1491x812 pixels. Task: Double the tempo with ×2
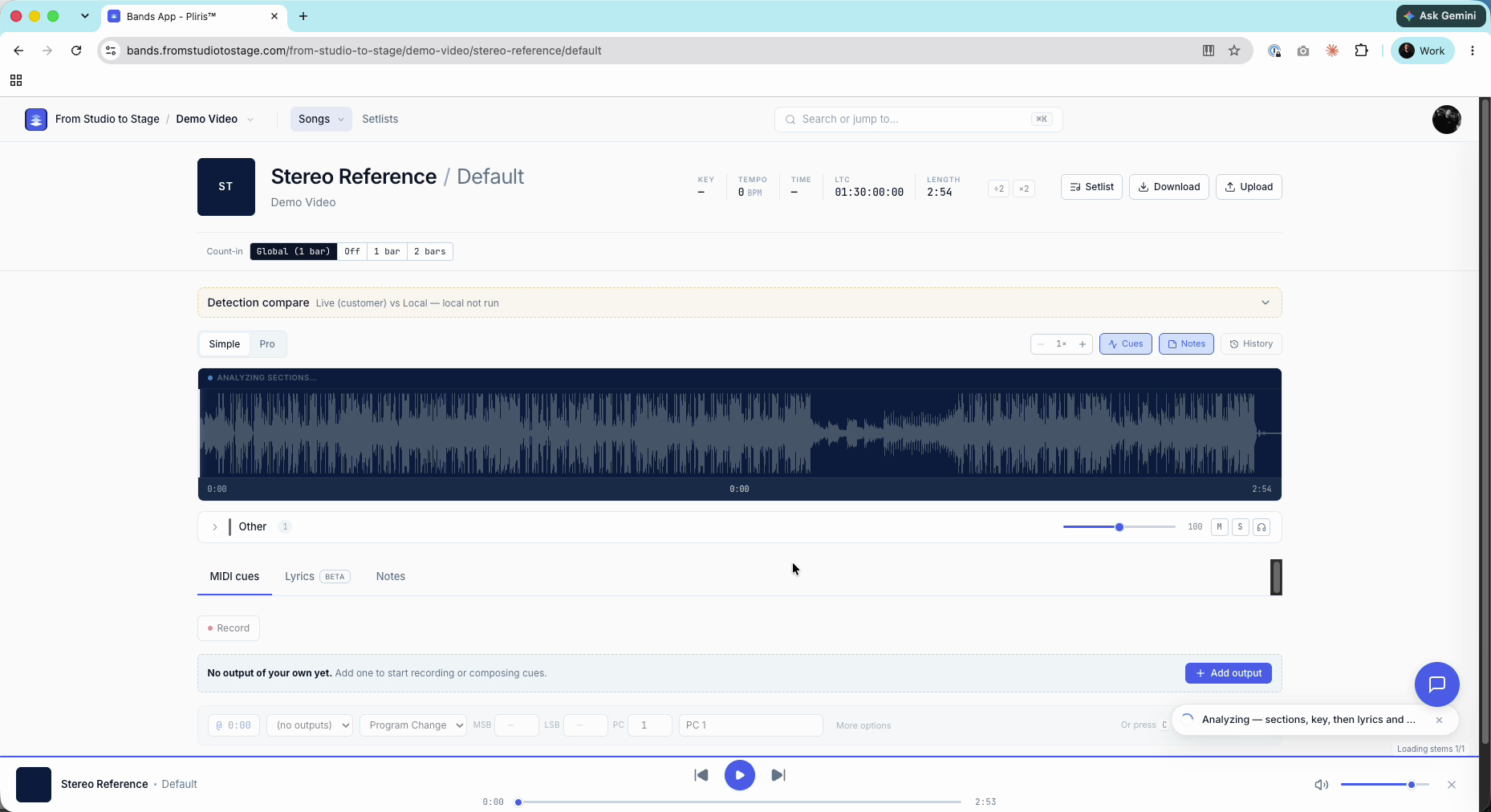(x=1024, y=189)
